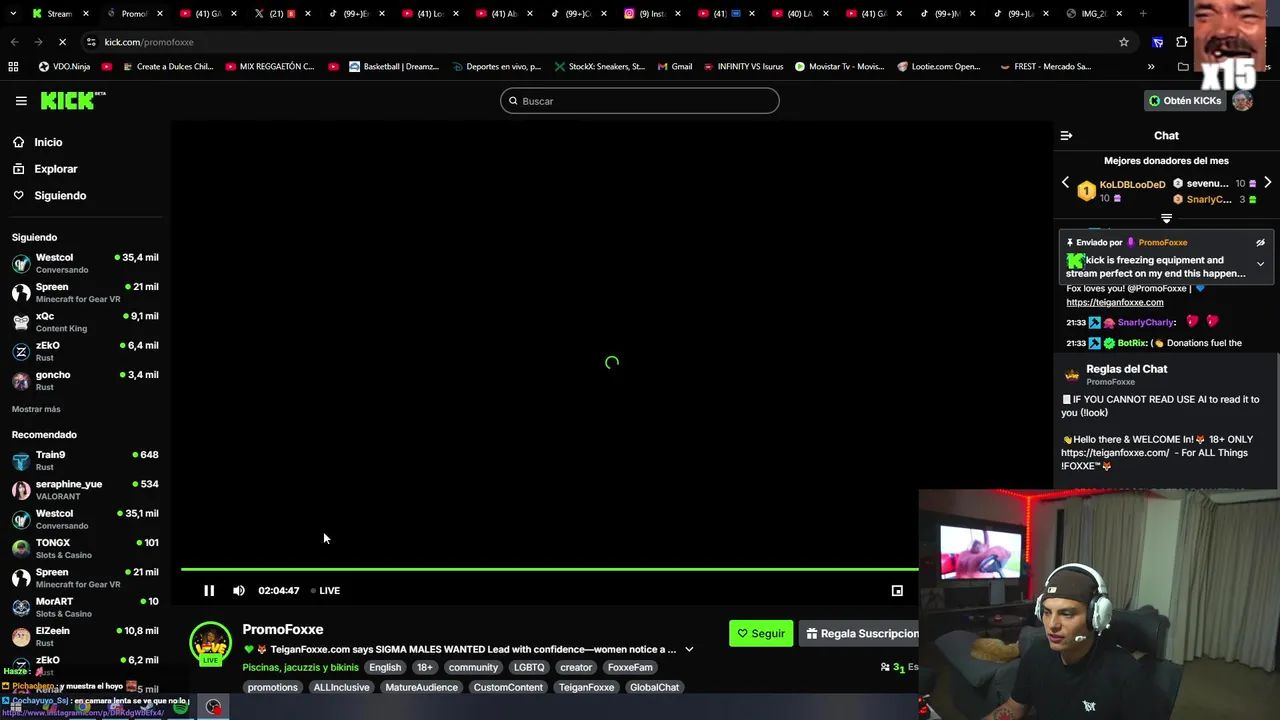The width and height of the screenshot is (1280, 720).
Task: Open zEkO Rust channel under Siguiendo
Action: pos(85,351)
